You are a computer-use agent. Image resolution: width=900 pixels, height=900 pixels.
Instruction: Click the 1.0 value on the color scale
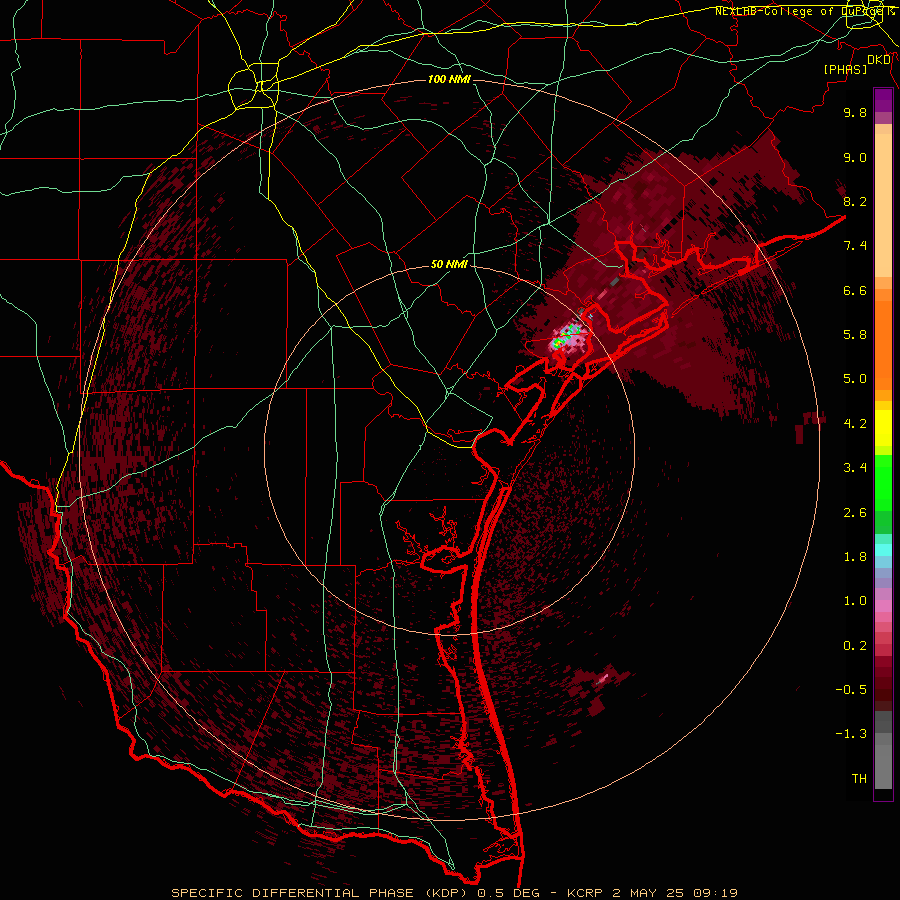pyautogui.click(x=855, y=601)
